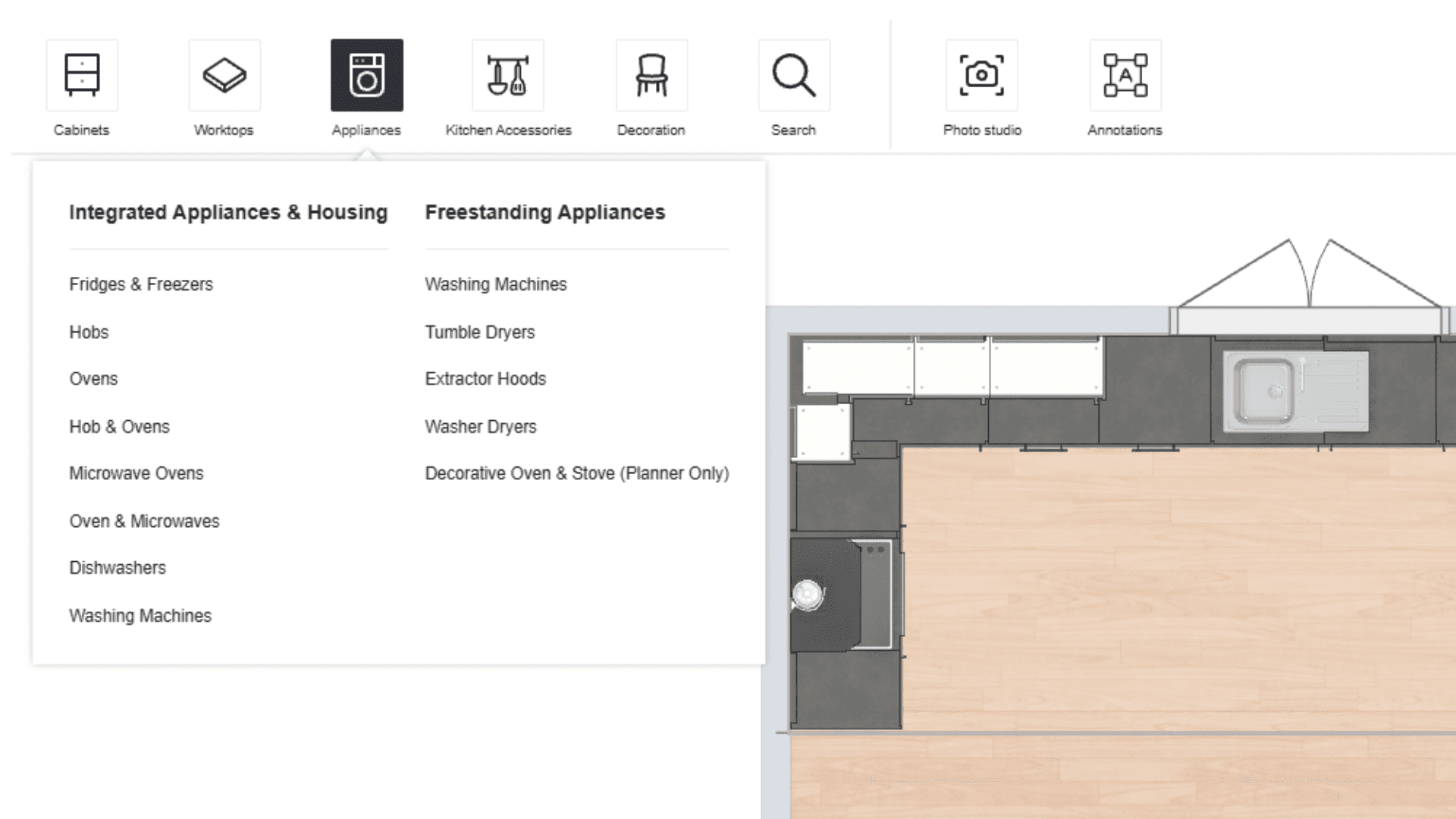Image resolution: width=1456 pixels, height=819 pixels.
Task: Select the double door at the plan's top
Action: pos(1310,287)
